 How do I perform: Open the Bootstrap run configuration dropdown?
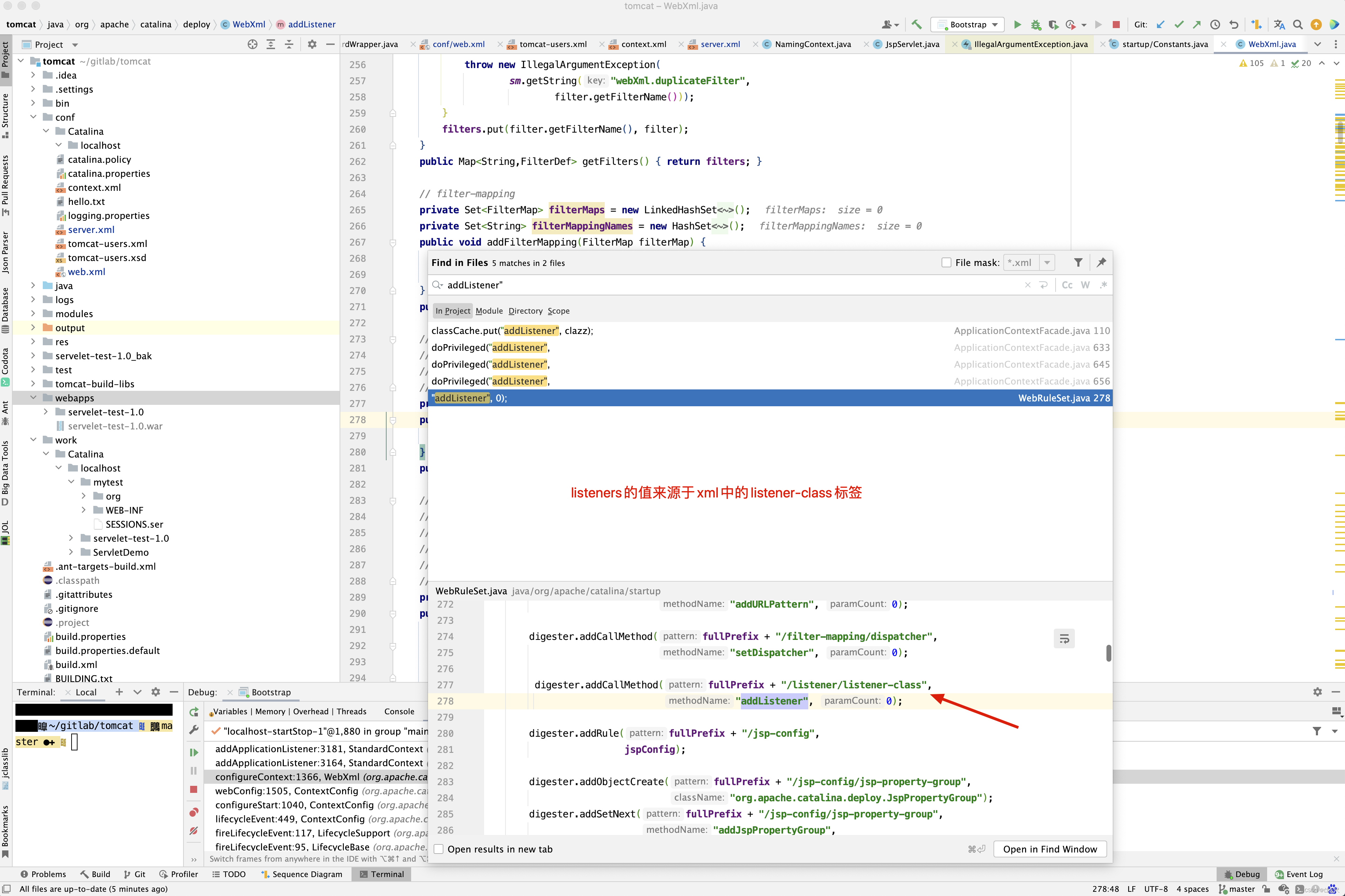tap(968, 25)
